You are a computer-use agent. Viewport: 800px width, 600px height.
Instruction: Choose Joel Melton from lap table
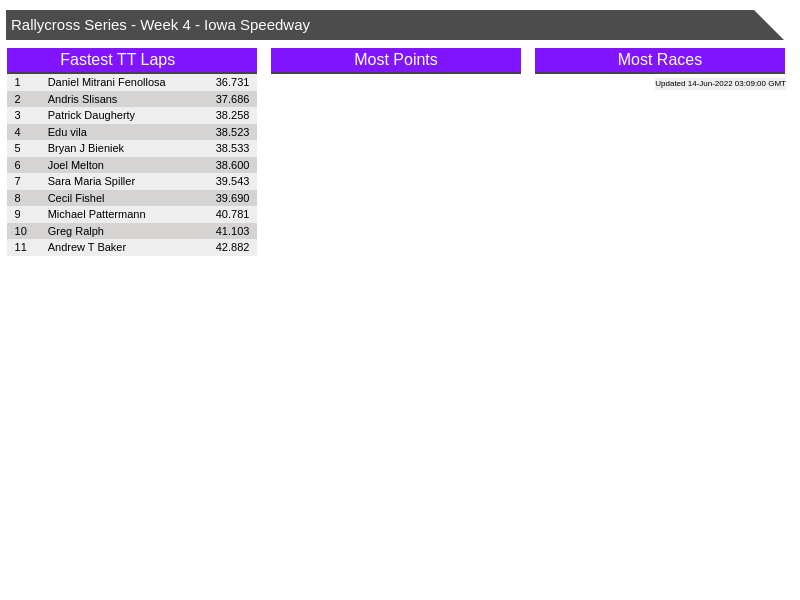(x=76, y=165)
